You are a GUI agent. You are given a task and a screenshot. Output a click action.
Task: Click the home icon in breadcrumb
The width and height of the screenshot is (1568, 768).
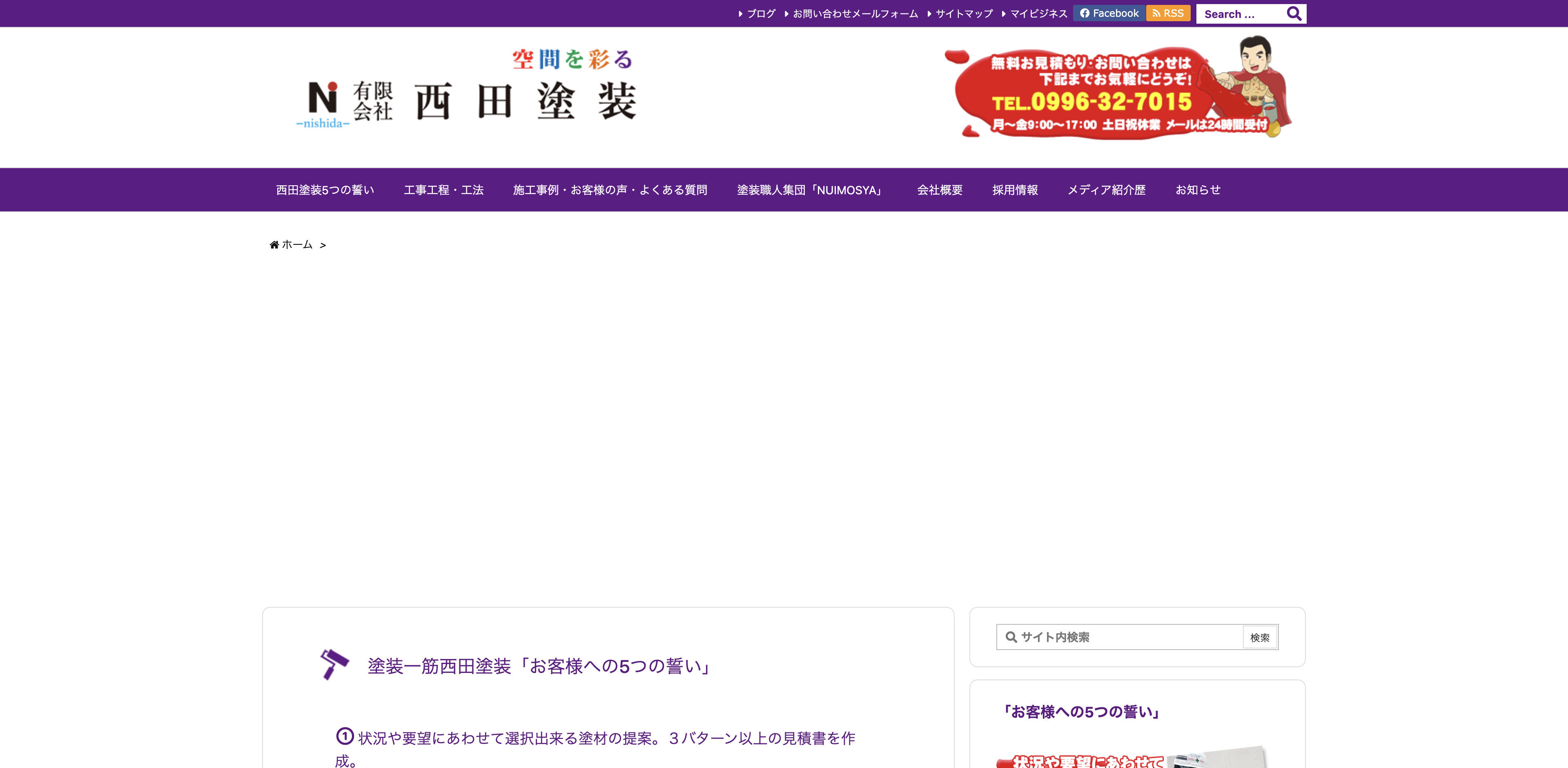click(x=274, y=244)
